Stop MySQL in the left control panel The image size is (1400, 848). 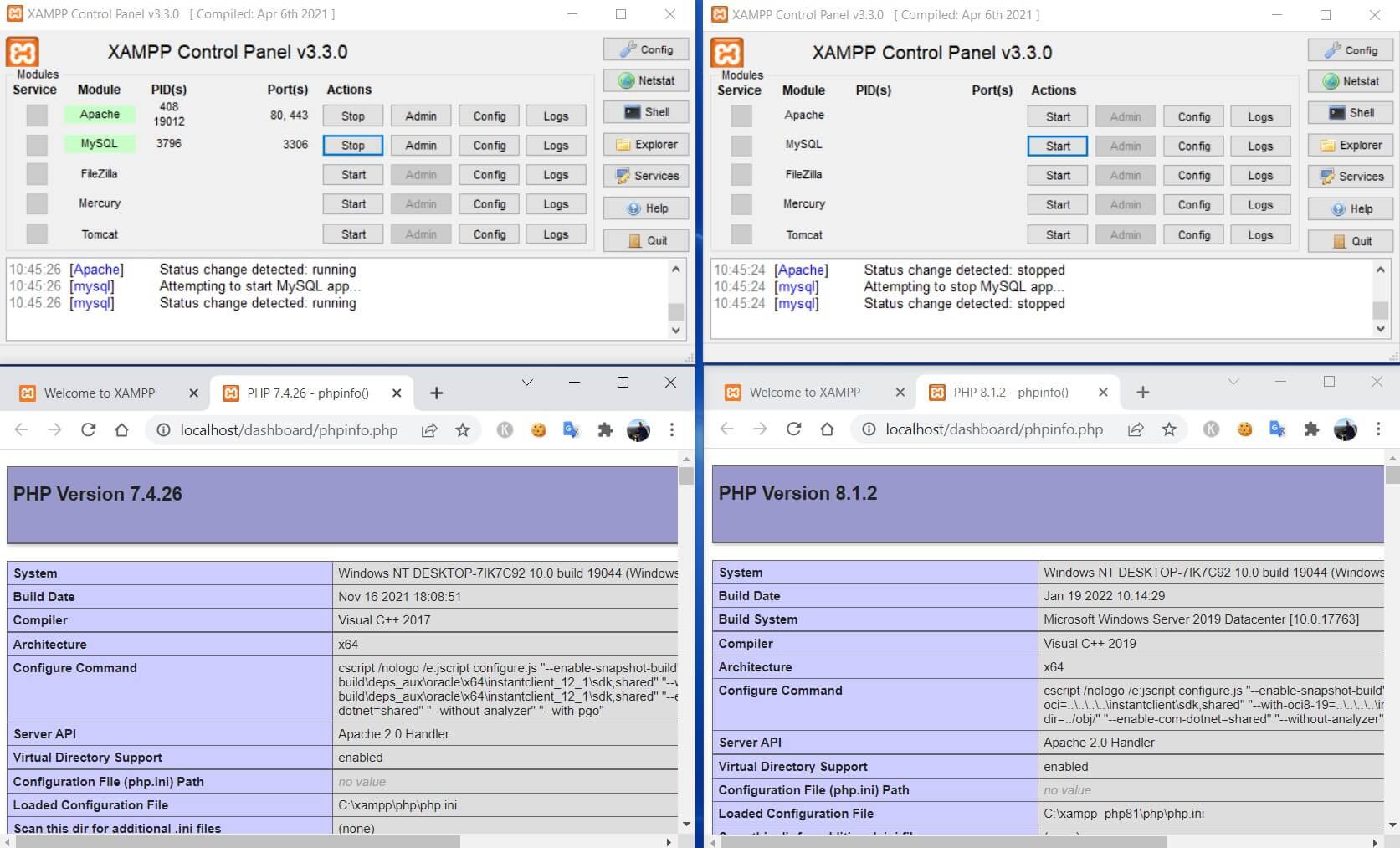coord(353,146)
